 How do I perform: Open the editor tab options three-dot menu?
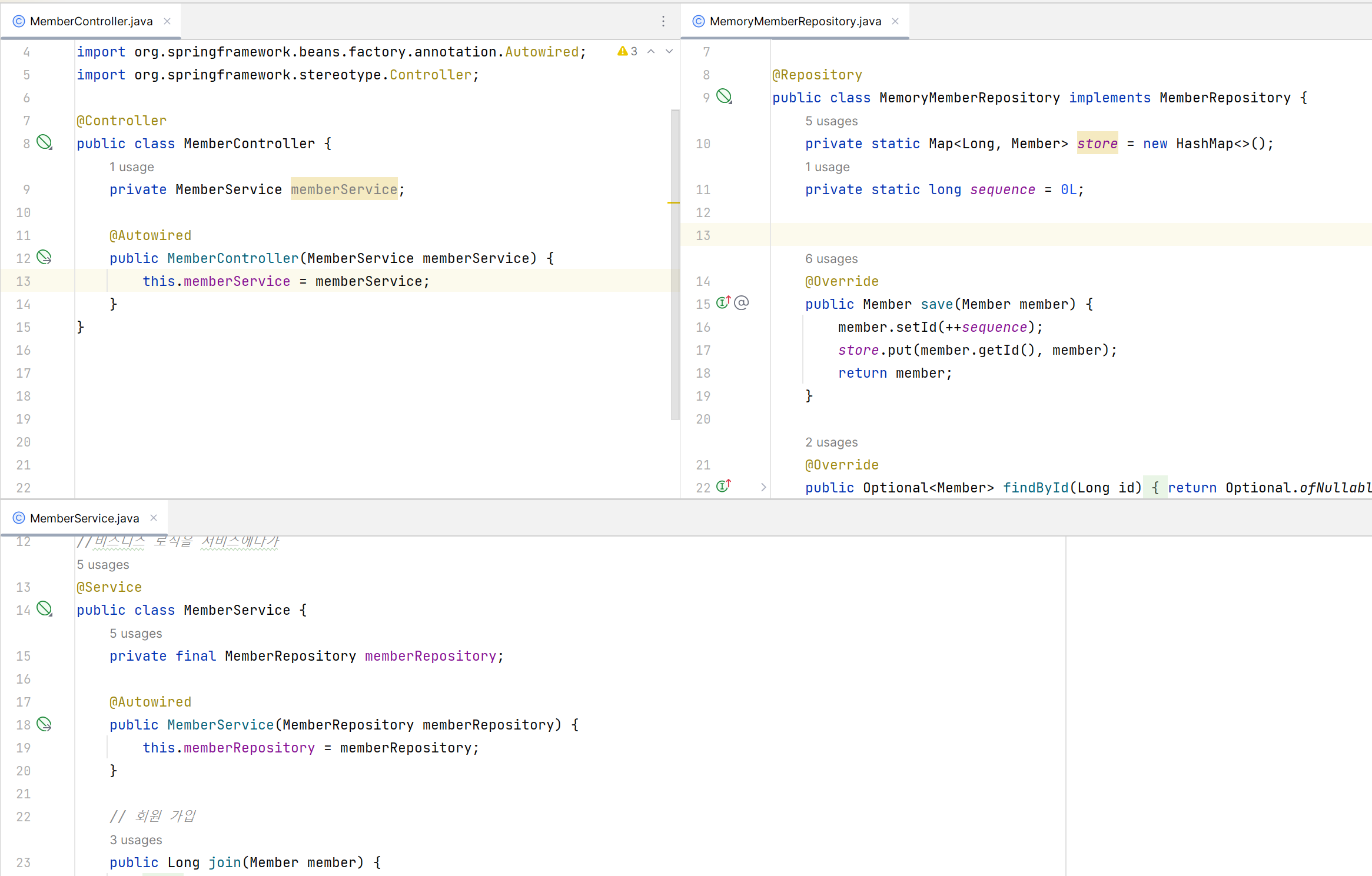pyautogui.click(x=663, y=21)
